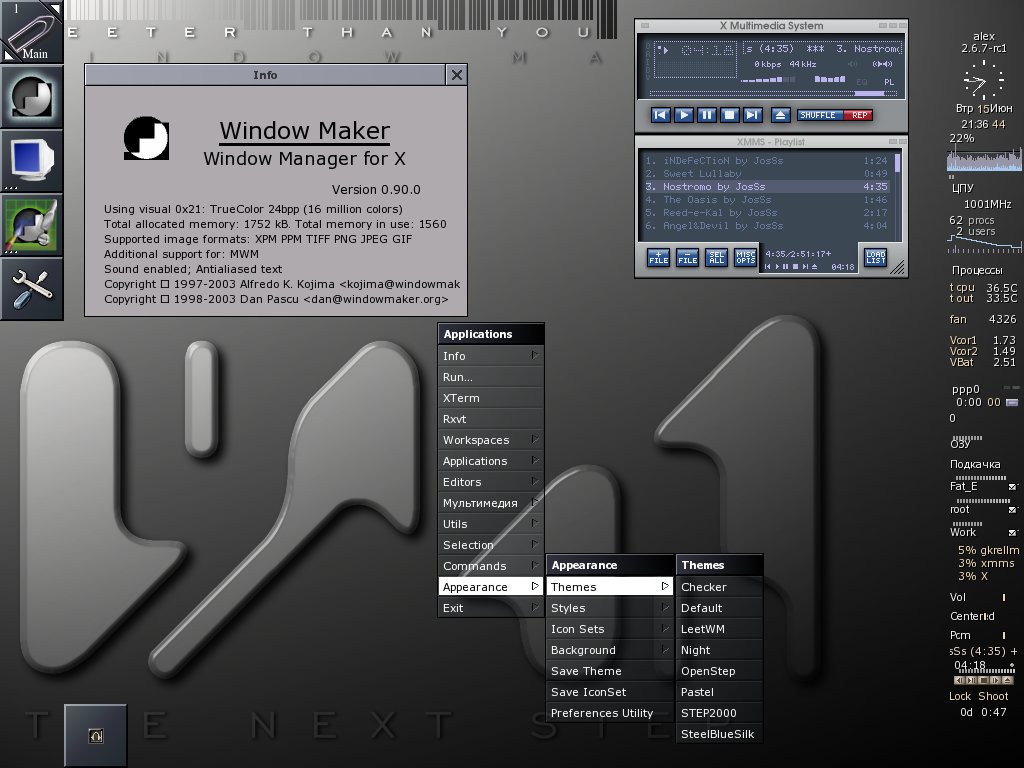
Task: Choose Save Theme in the Appearance menu
Action: 609,671
